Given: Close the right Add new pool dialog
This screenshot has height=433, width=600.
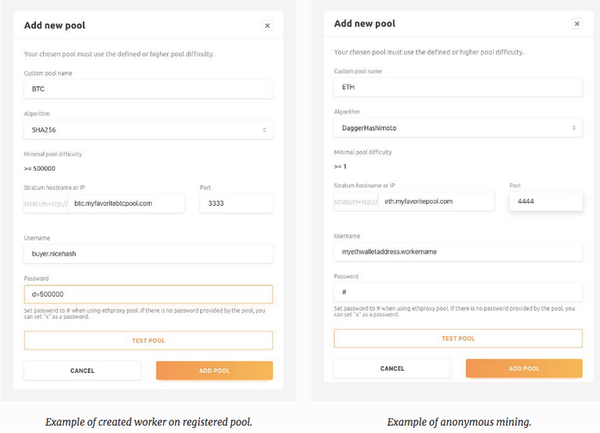Looking at the screenshot, I should [x=577, y=23].
